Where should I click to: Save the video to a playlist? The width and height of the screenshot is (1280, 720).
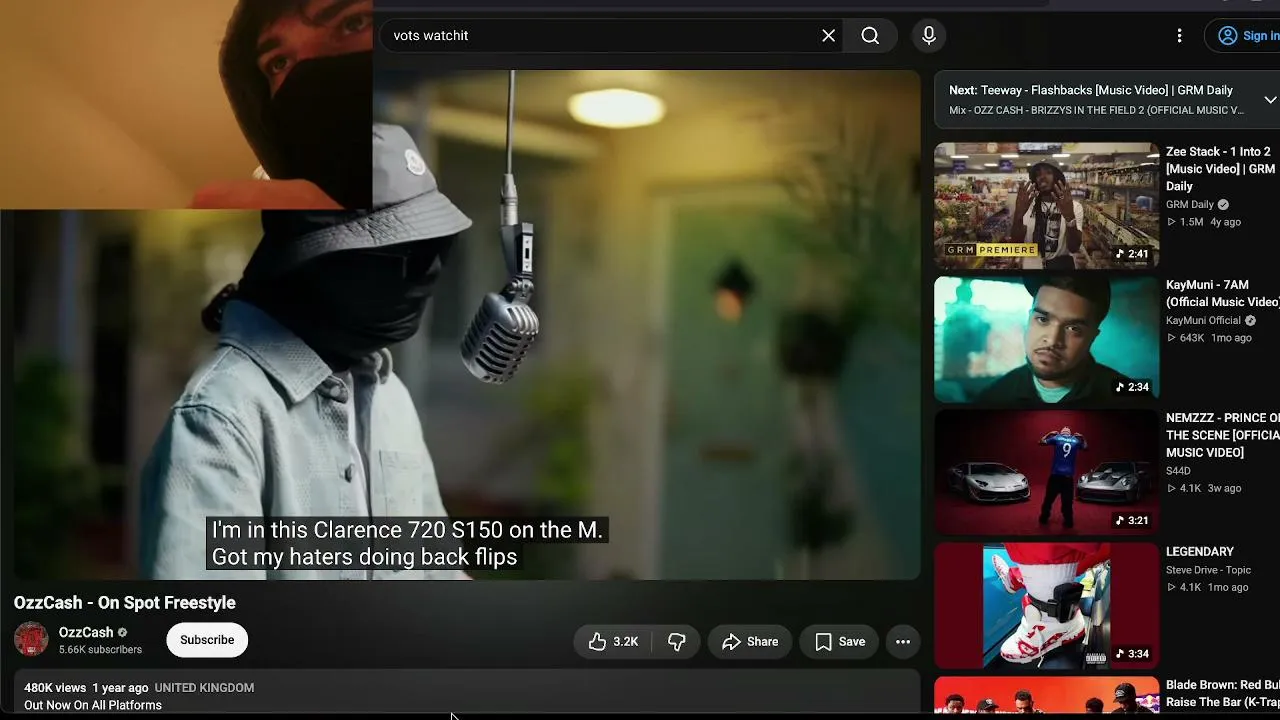click(840, 642)
